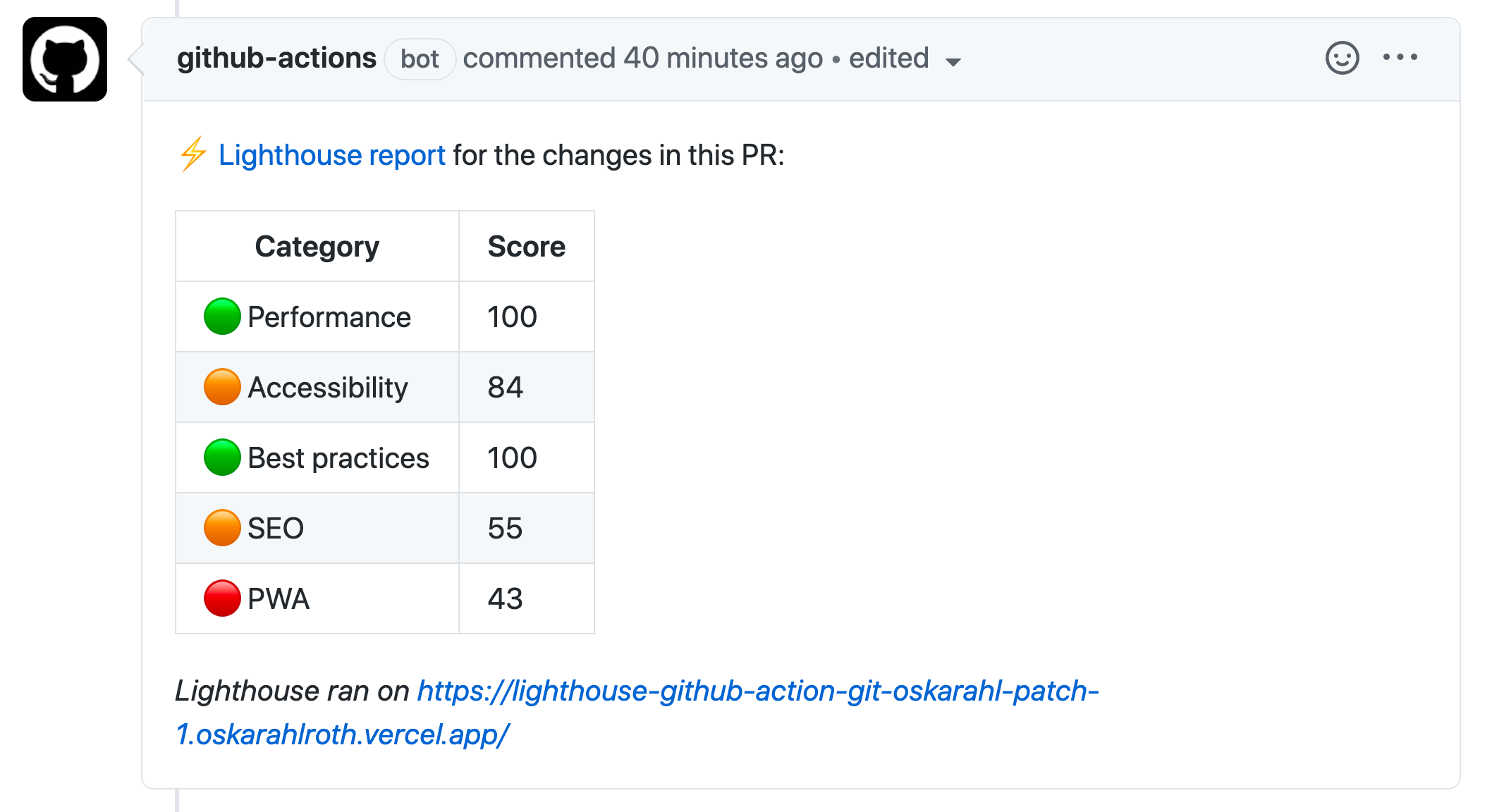
Task: Open the emoji reaction picker
Action: (1342, 58)
